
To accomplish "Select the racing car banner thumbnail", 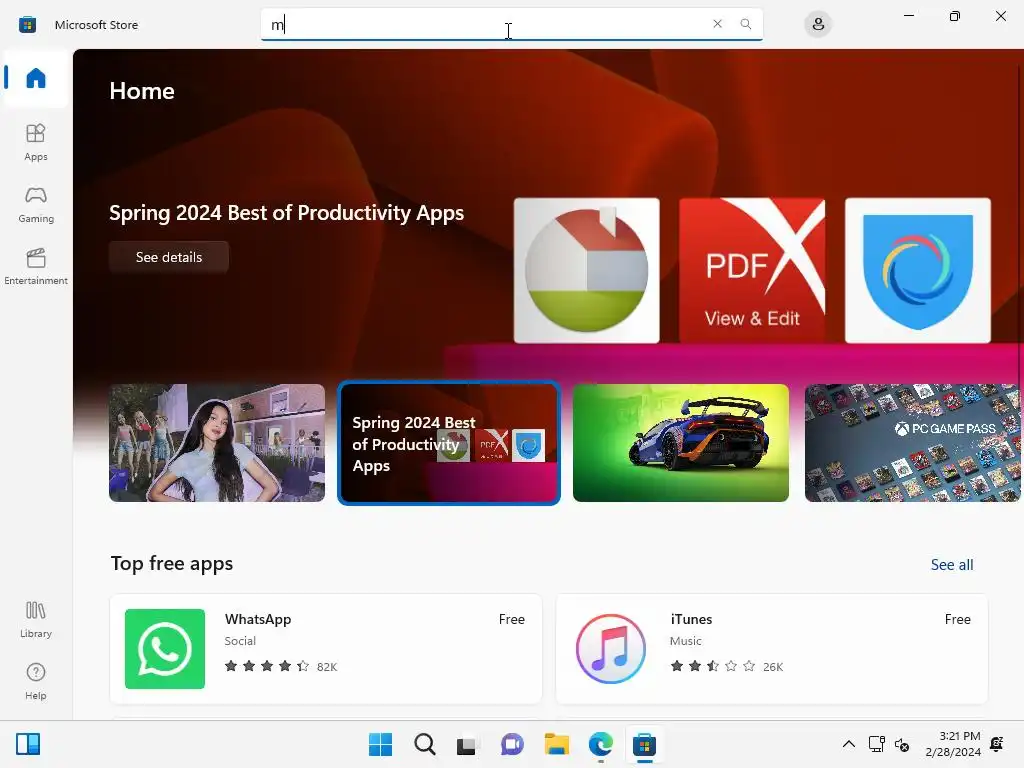I will 680,443.
